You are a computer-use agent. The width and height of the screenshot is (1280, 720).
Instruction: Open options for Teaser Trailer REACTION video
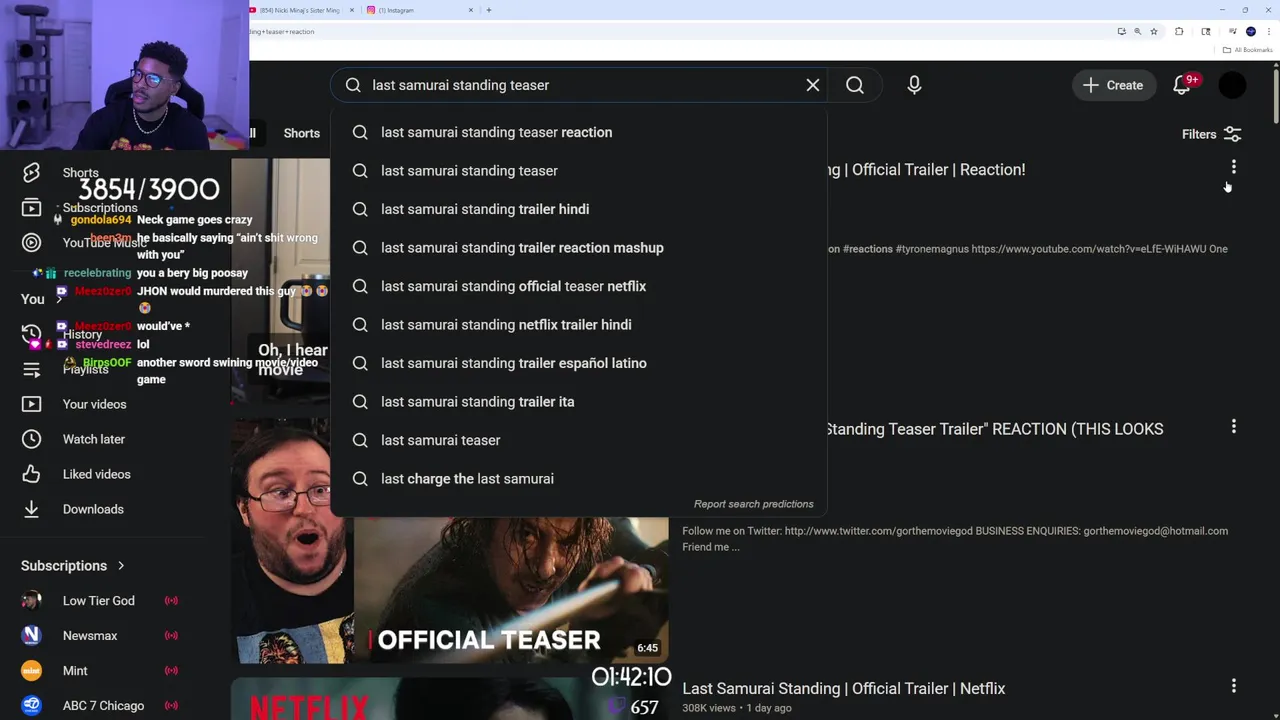tap(1233, 427)
